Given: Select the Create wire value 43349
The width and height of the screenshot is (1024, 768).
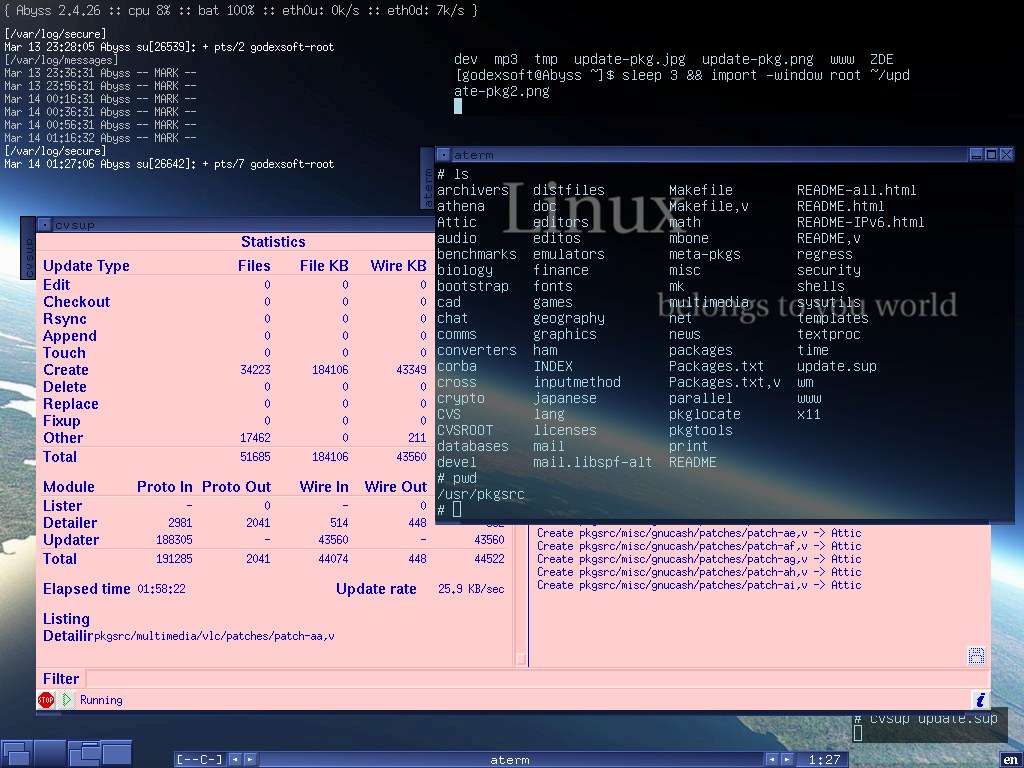Looking at the screenshot, I should 411,370.
